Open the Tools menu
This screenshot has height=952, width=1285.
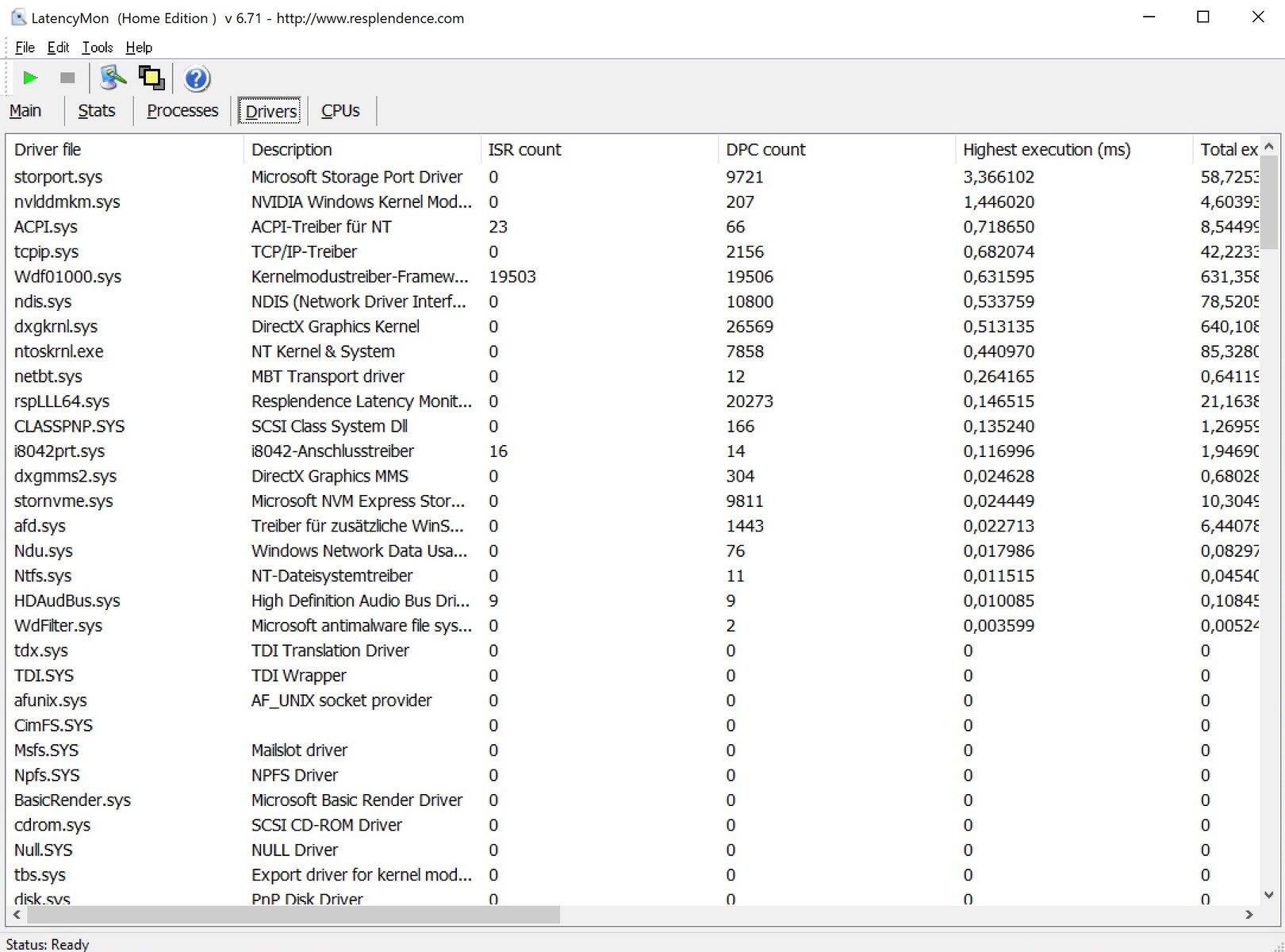pyautogui.click(x=98, y=48)
